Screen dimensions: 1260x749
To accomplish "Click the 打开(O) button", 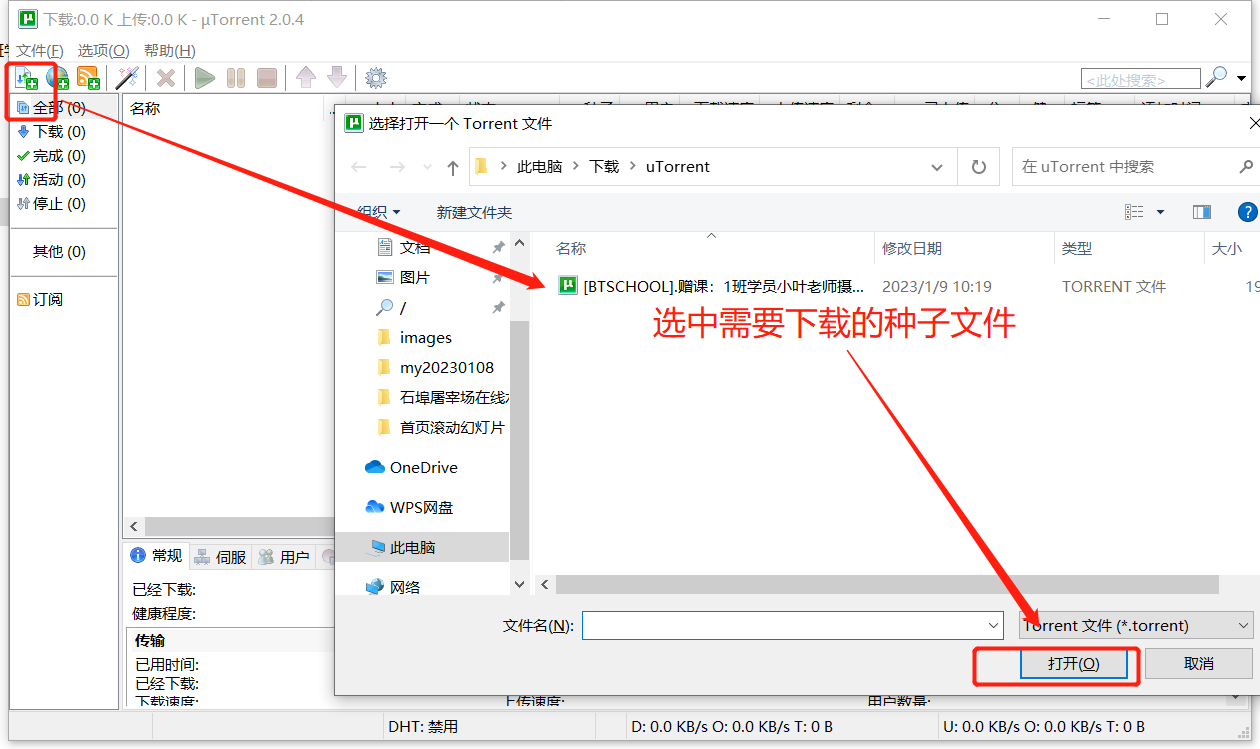I will coord(1074,664).
